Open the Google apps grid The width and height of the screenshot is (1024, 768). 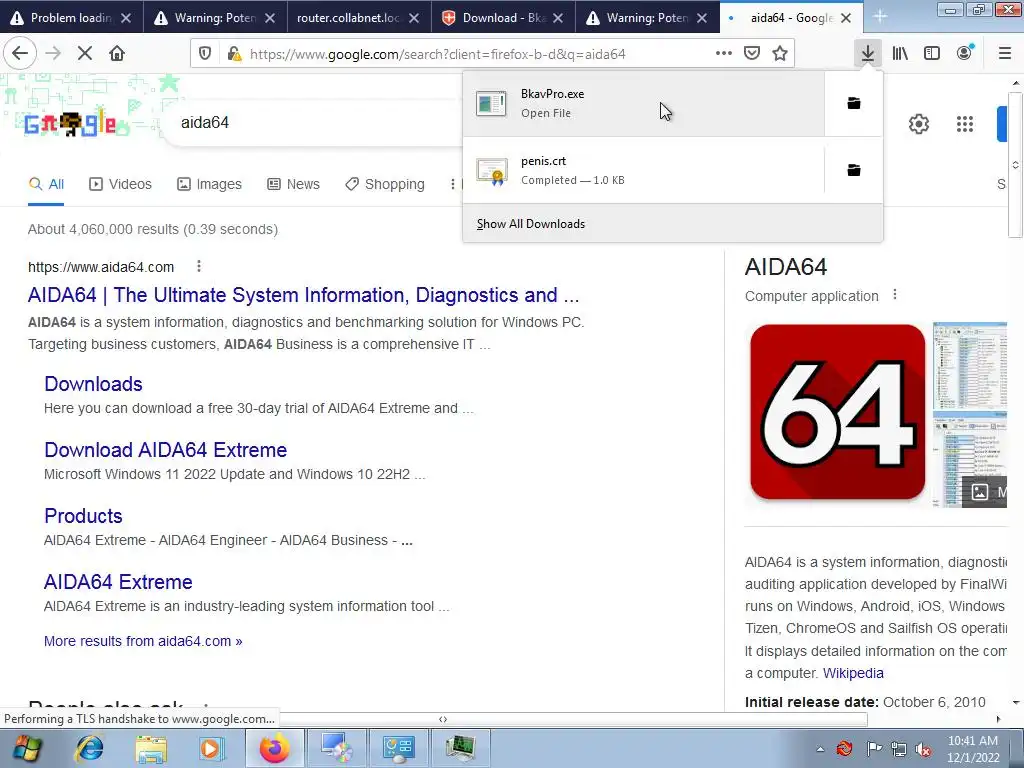pos(965,124)
